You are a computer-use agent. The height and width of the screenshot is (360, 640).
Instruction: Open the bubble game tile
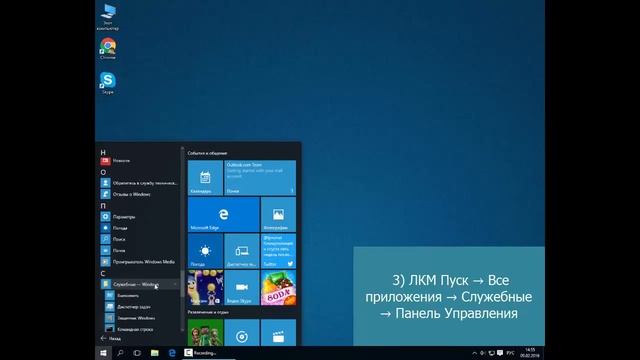(205, 287)
